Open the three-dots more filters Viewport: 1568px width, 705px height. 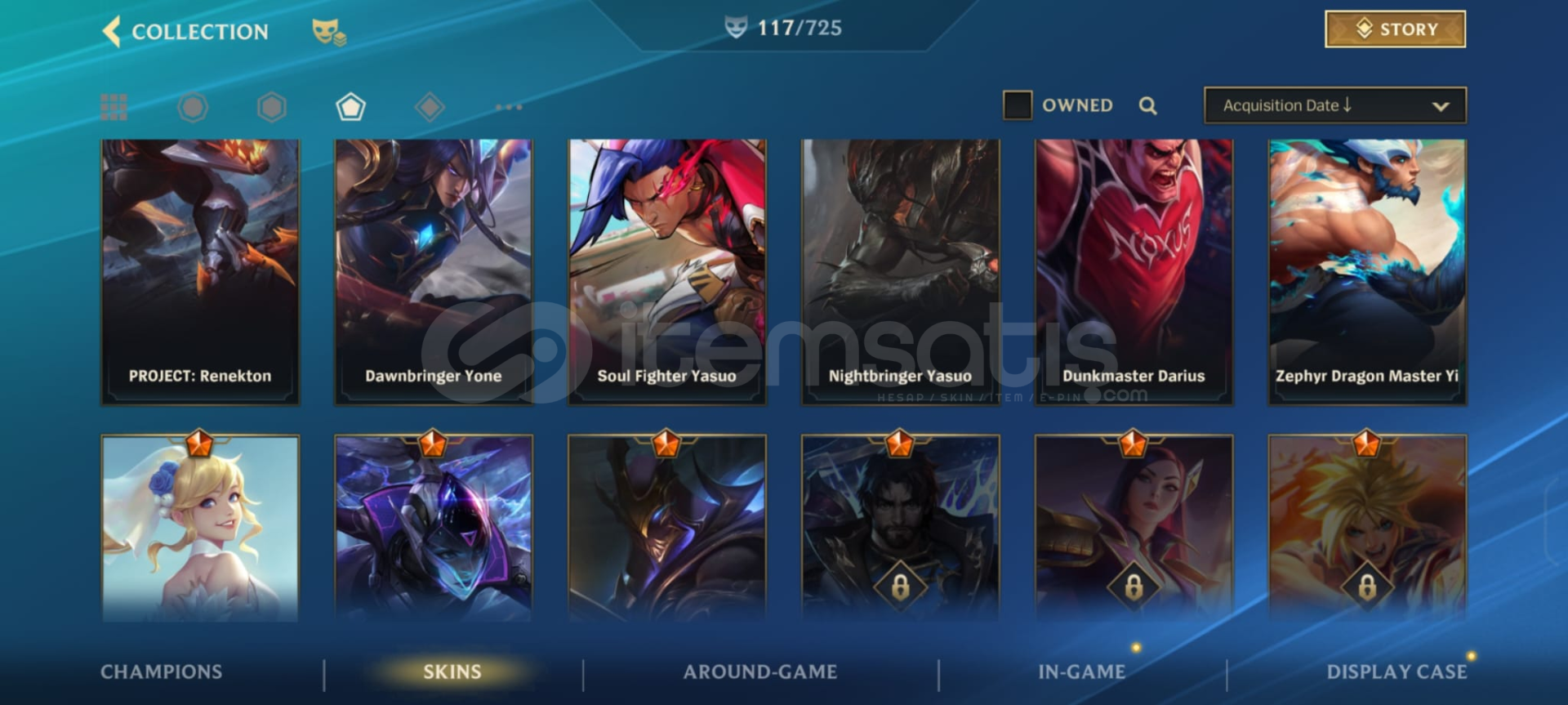point(508,107)
